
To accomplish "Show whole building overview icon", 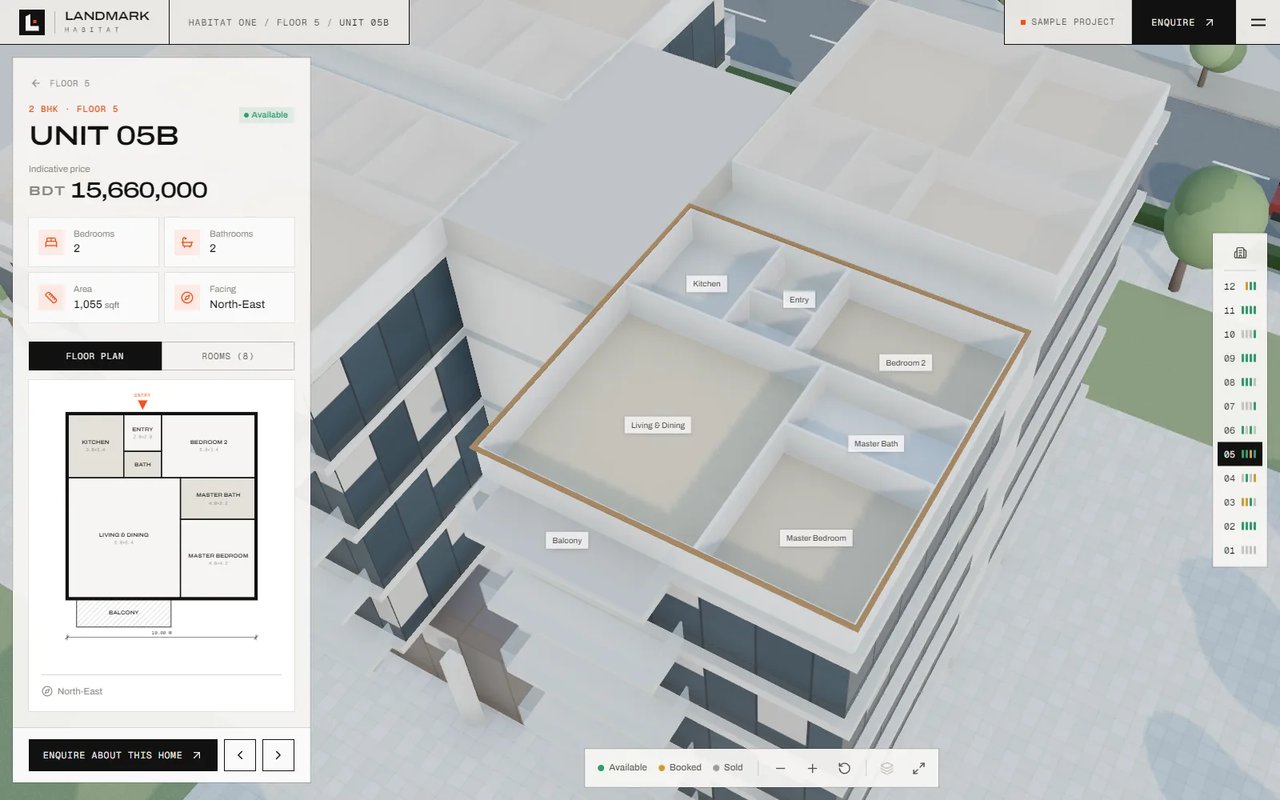I will pyautogui.click(x=1240, y=253).
